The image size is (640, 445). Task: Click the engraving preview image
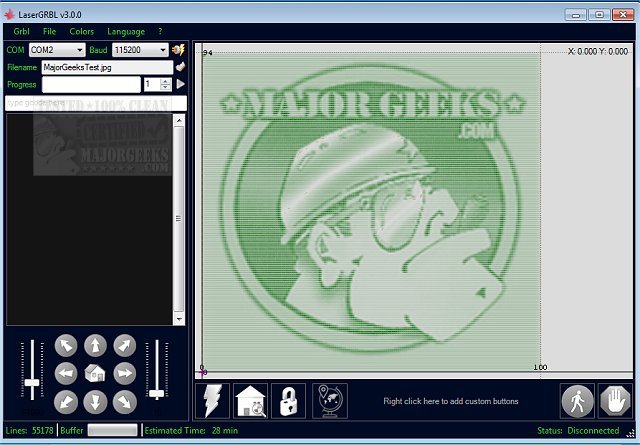tap(371, 211)
